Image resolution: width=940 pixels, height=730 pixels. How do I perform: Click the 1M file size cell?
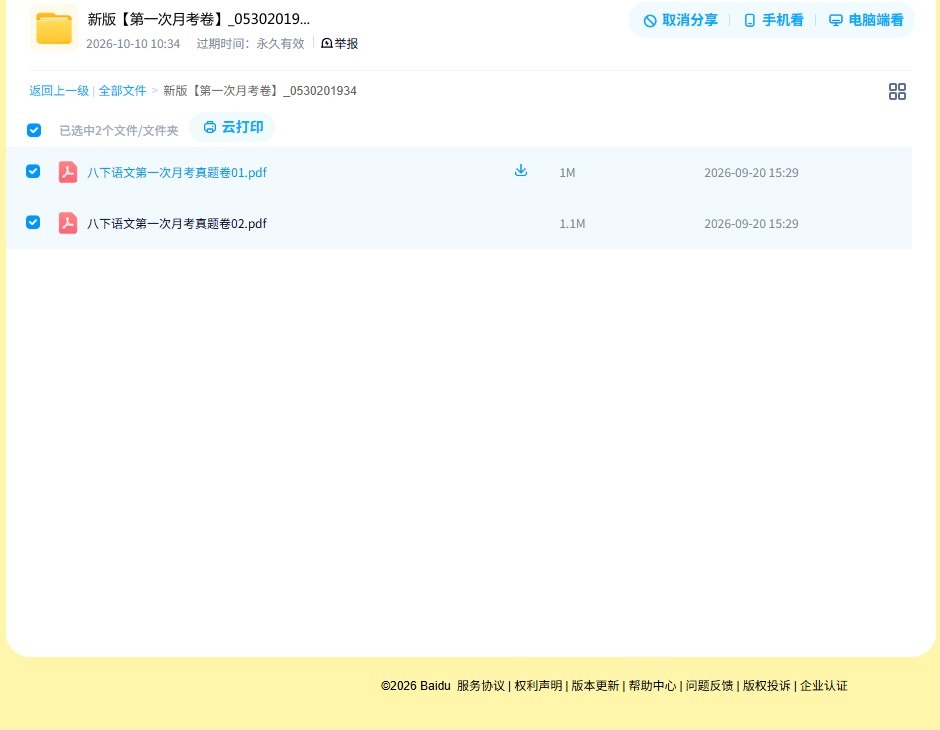[567, 173]
